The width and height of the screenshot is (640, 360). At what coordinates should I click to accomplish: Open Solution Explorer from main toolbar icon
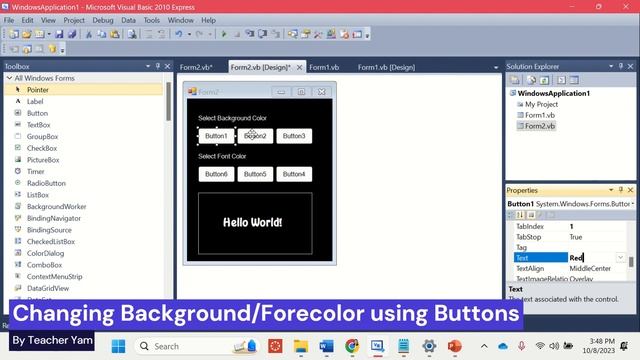(x=292, y=34)
